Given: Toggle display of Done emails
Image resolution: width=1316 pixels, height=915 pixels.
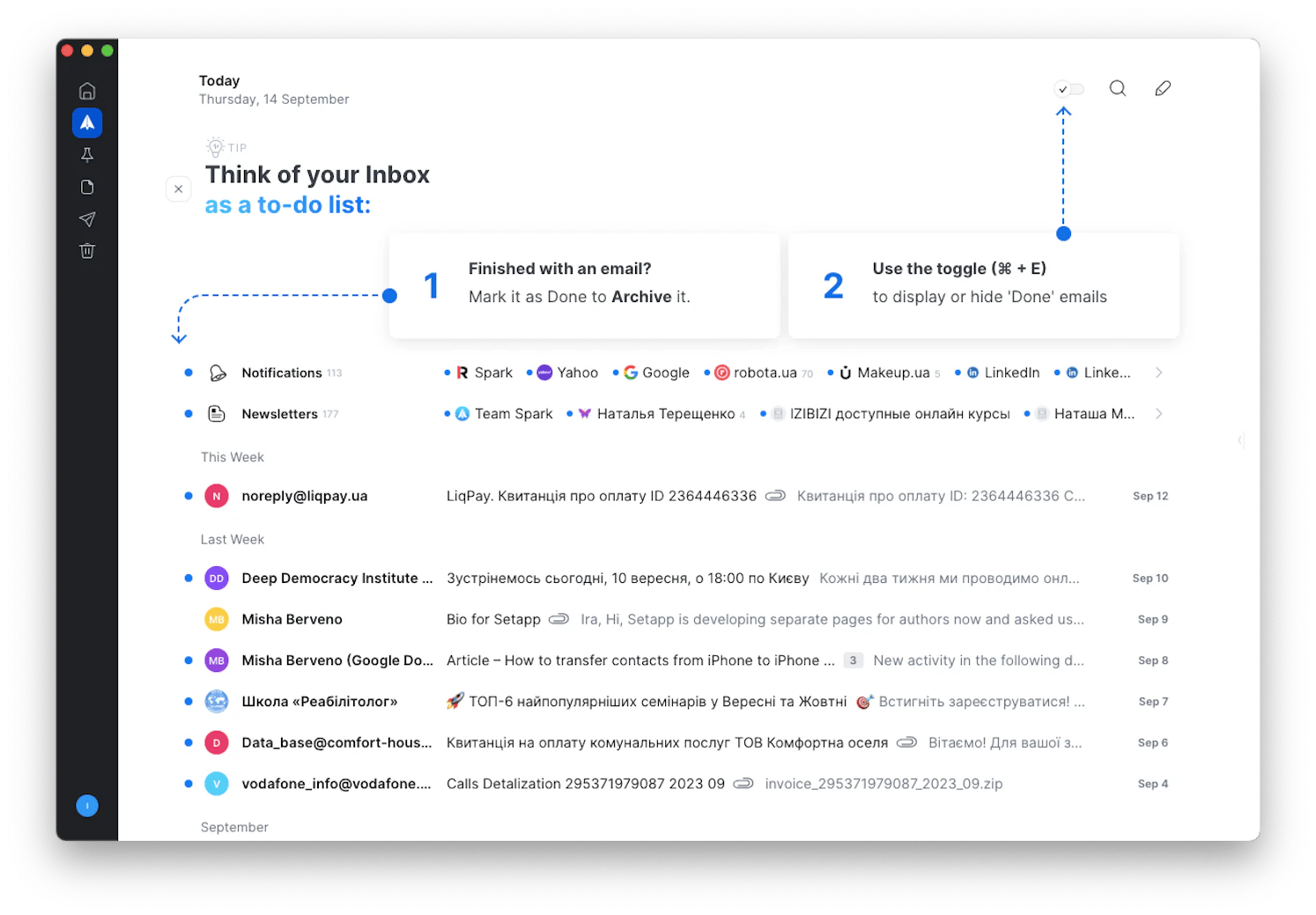Looking at the screenshot, I should coord(1069,89).
